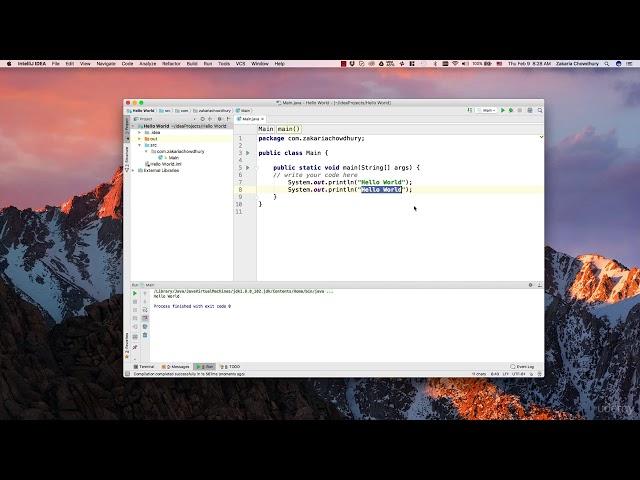The height and width of the screenshot is (480, 640).
Task: Toggle Scroll to End in Run panel
Action: (145, 318)
